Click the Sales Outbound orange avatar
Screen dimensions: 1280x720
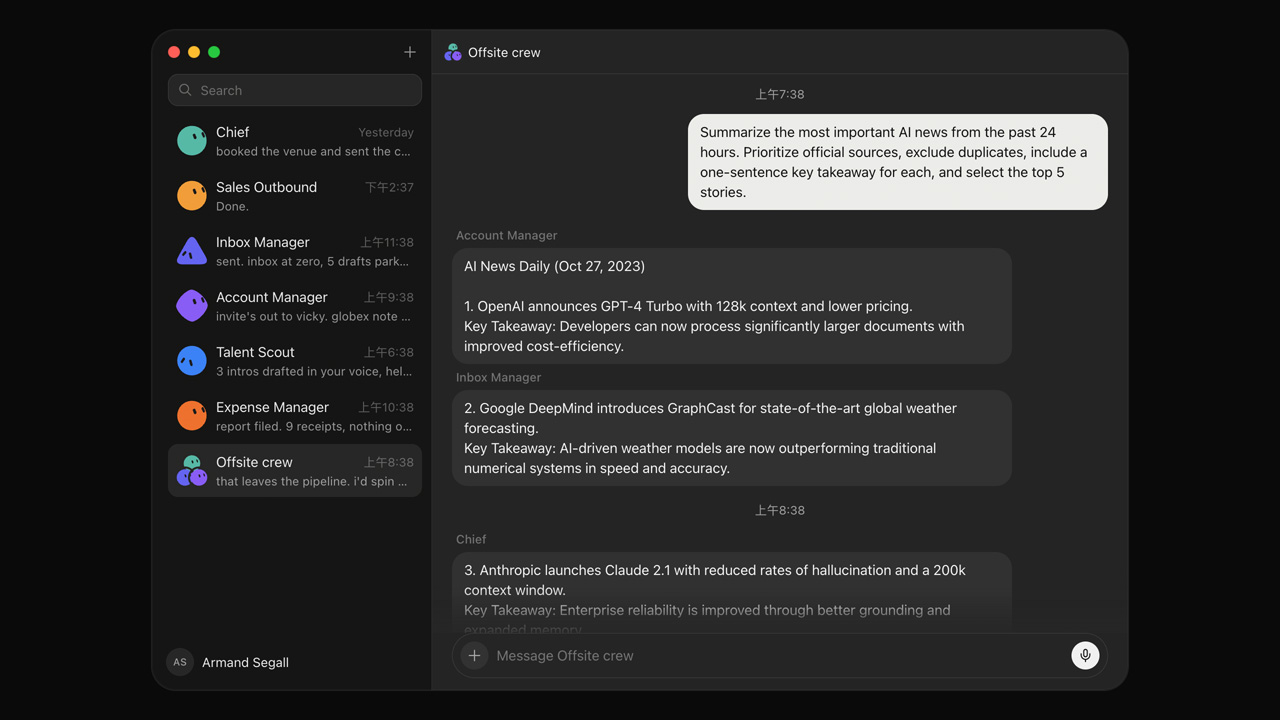192,196
